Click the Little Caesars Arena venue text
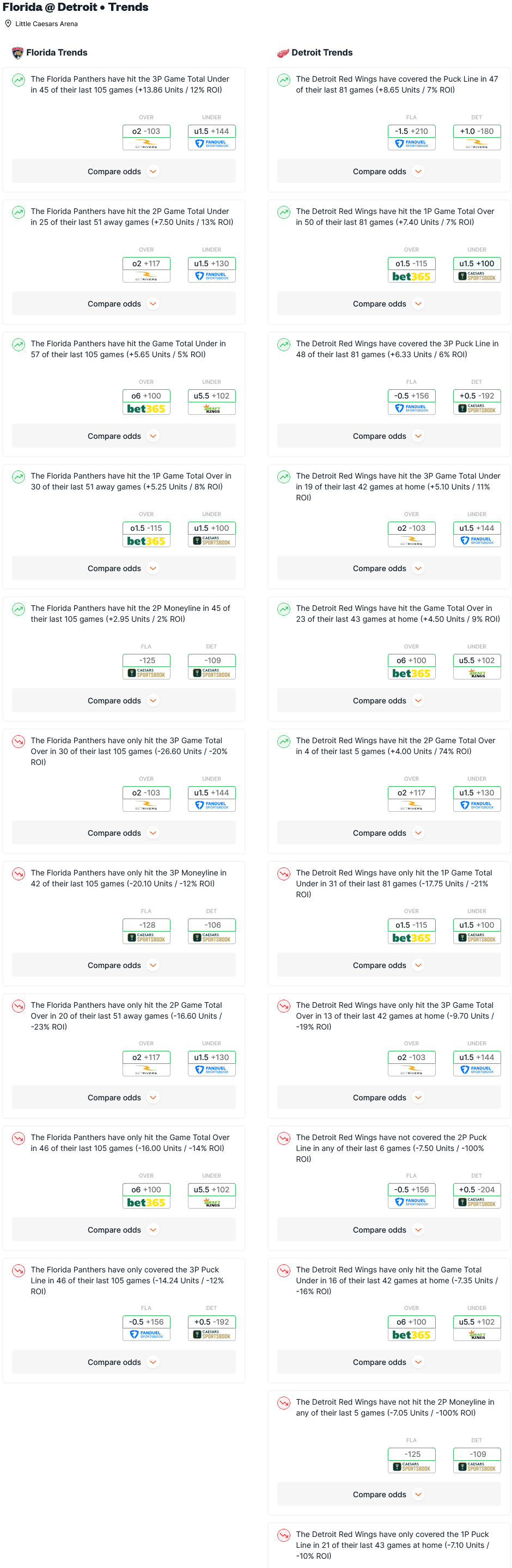This screenshot has height=1568, width=512. [x=46, y=24]
